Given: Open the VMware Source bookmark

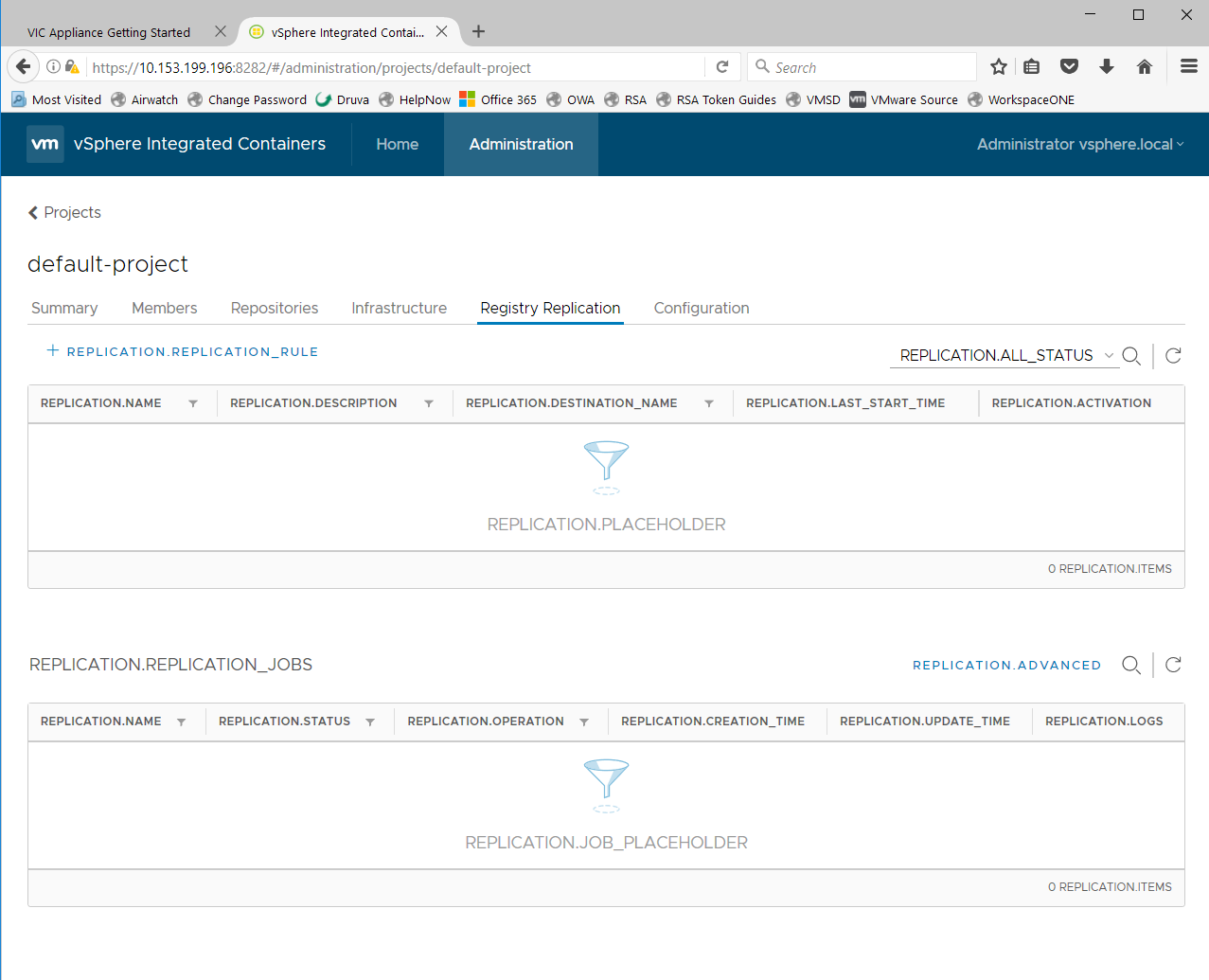Looking at the screenshot, I should pos(904,99).
